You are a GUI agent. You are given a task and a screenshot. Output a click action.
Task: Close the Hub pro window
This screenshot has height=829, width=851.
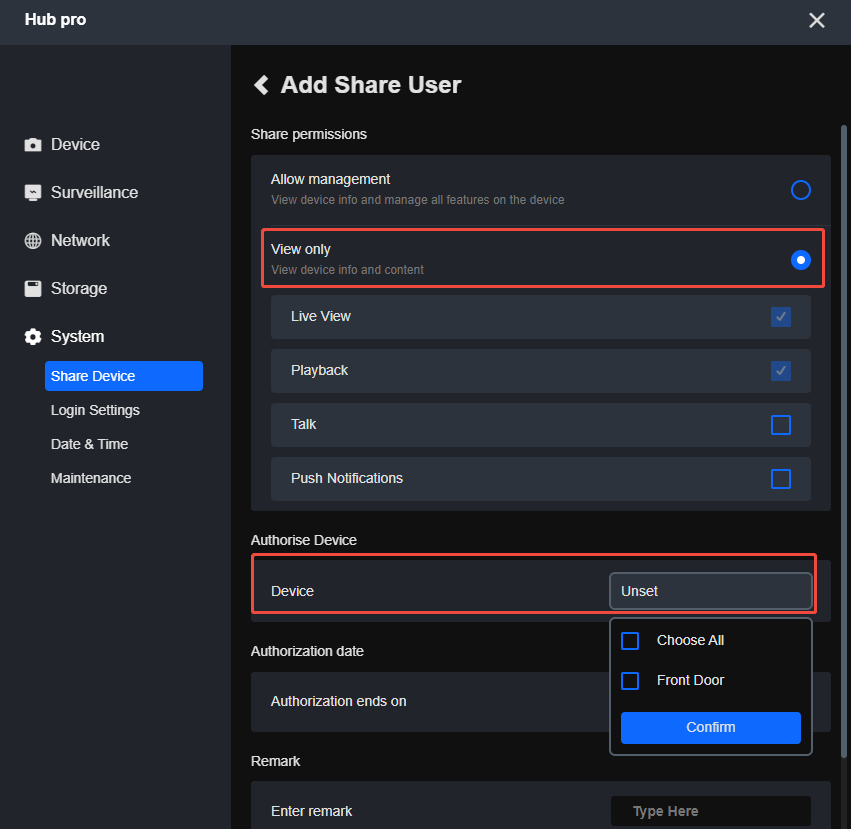(816, 21)
